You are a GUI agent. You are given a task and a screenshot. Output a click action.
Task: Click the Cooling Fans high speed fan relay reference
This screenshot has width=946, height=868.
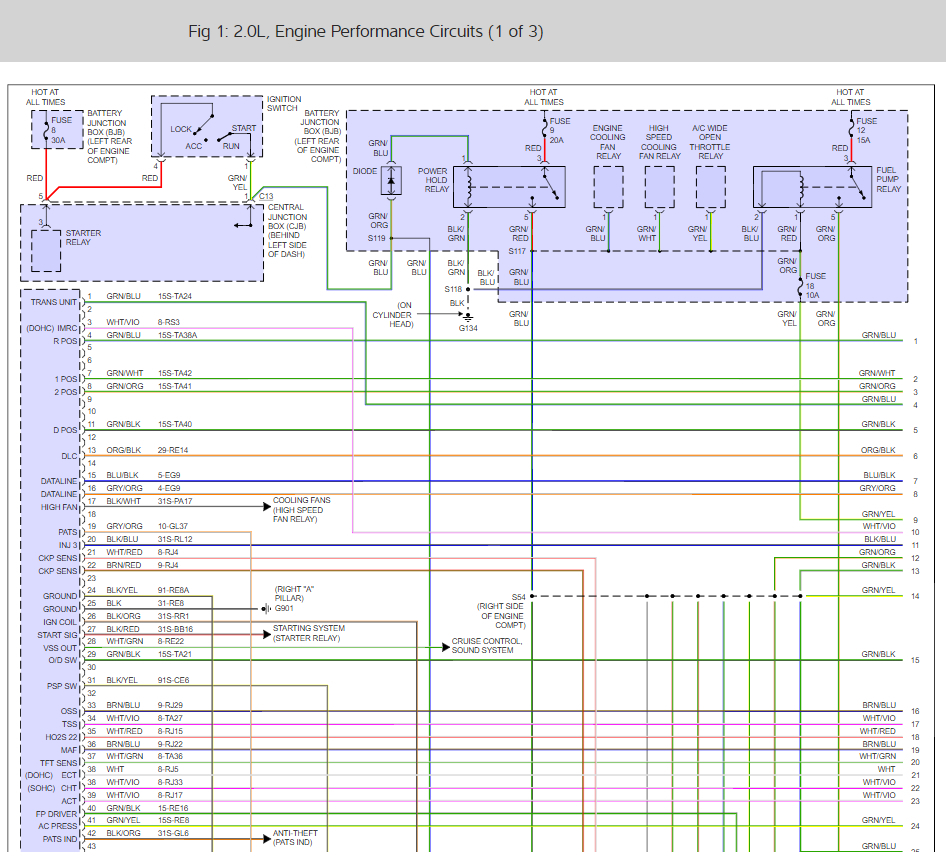click(301, 511)
